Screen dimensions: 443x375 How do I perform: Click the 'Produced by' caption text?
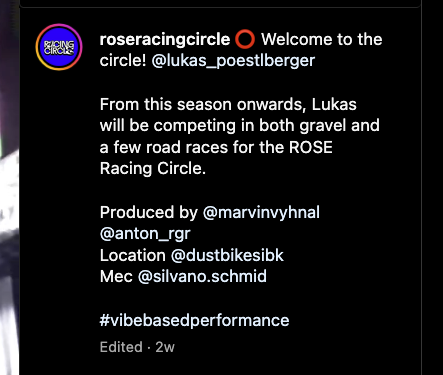149,212
